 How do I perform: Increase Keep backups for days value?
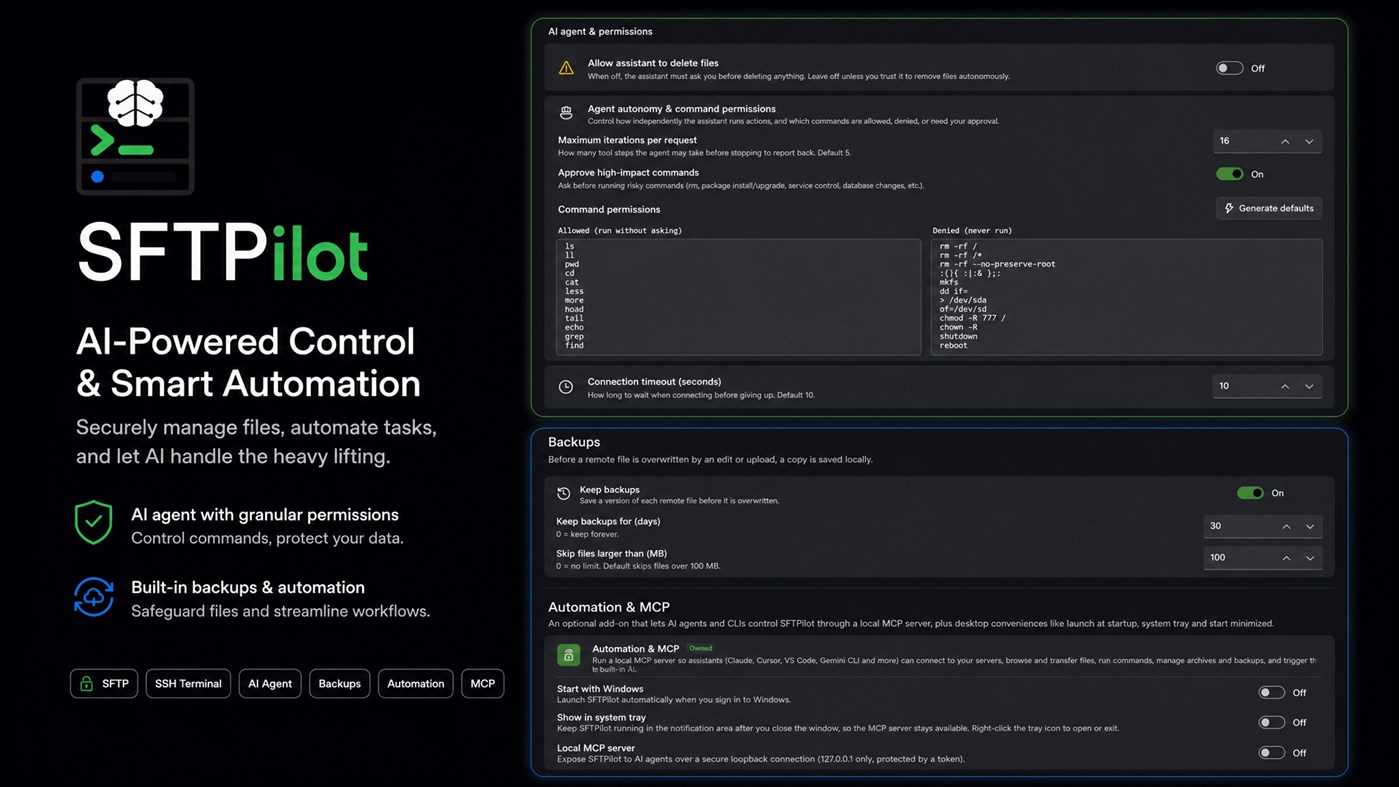pos(1286,526)
